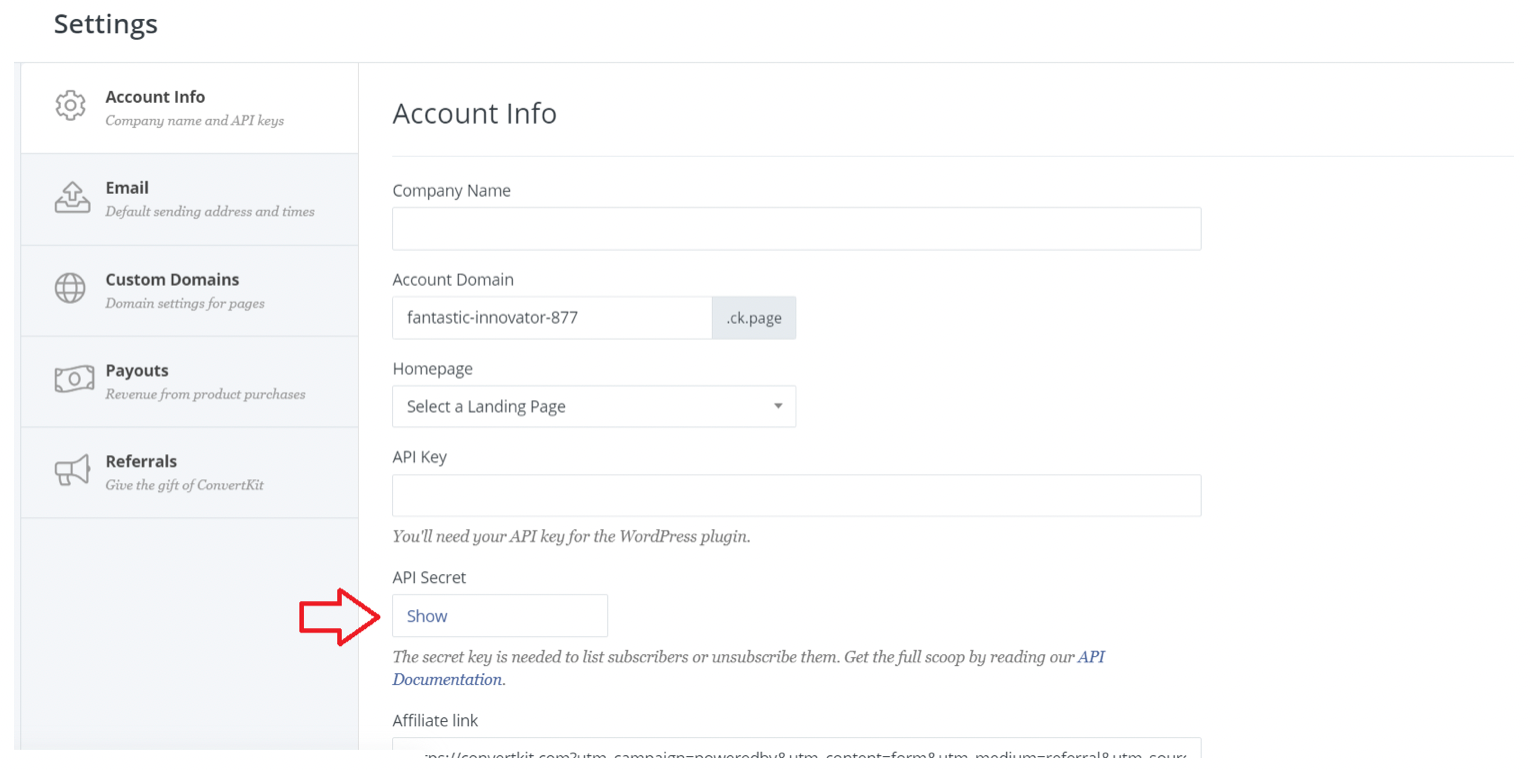The height and width of the screenshot is (770, 1530).
Task: Focus the Company Name field
Action: pos(796,228)
